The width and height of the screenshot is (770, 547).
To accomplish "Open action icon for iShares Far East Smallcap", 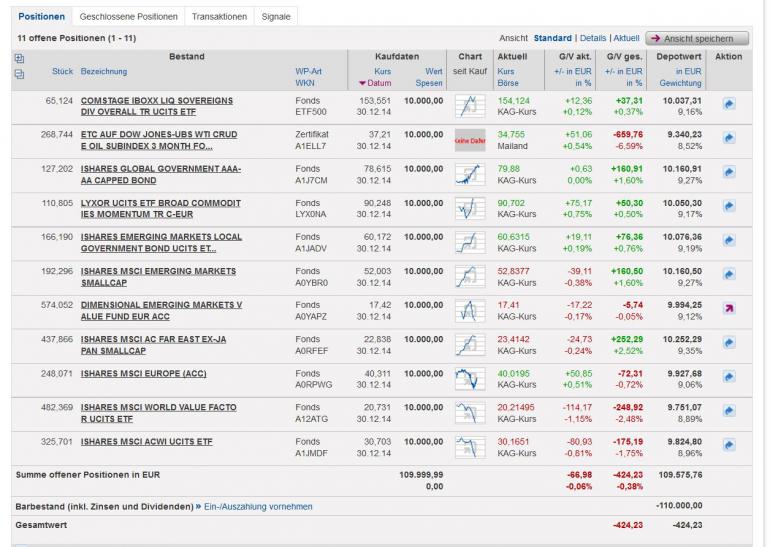I will 729,343.
